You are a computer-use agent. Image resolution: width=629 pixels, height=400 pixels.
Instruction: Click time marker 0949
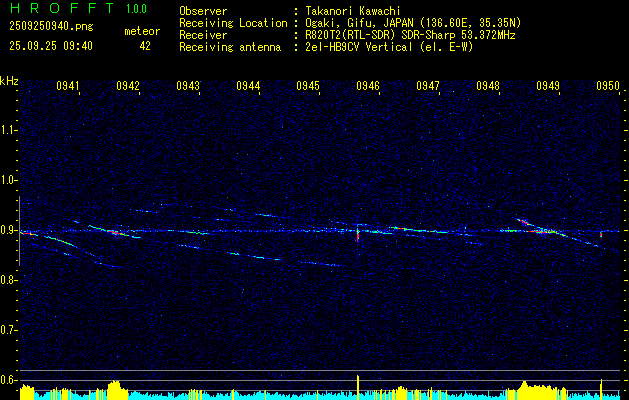tap(548, 85)
